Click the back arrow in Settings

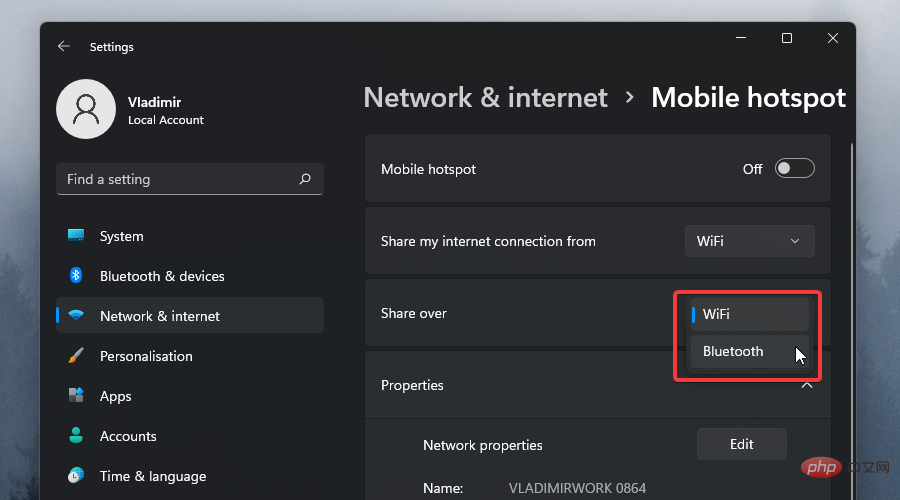point(64,46)
